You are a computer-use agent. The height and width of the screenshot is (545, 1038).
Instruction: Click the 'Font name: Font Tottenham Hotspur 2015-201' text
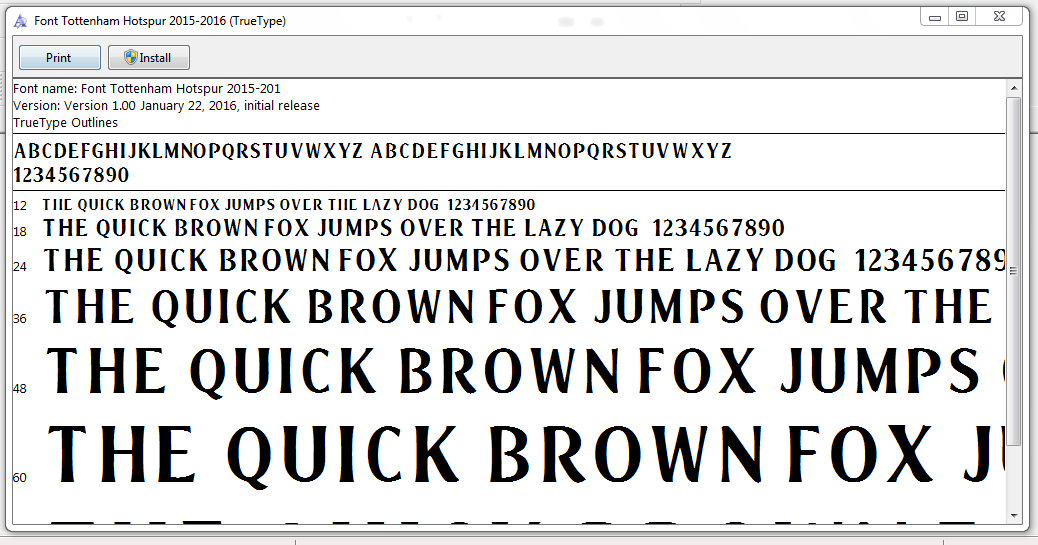coord(147,89)
